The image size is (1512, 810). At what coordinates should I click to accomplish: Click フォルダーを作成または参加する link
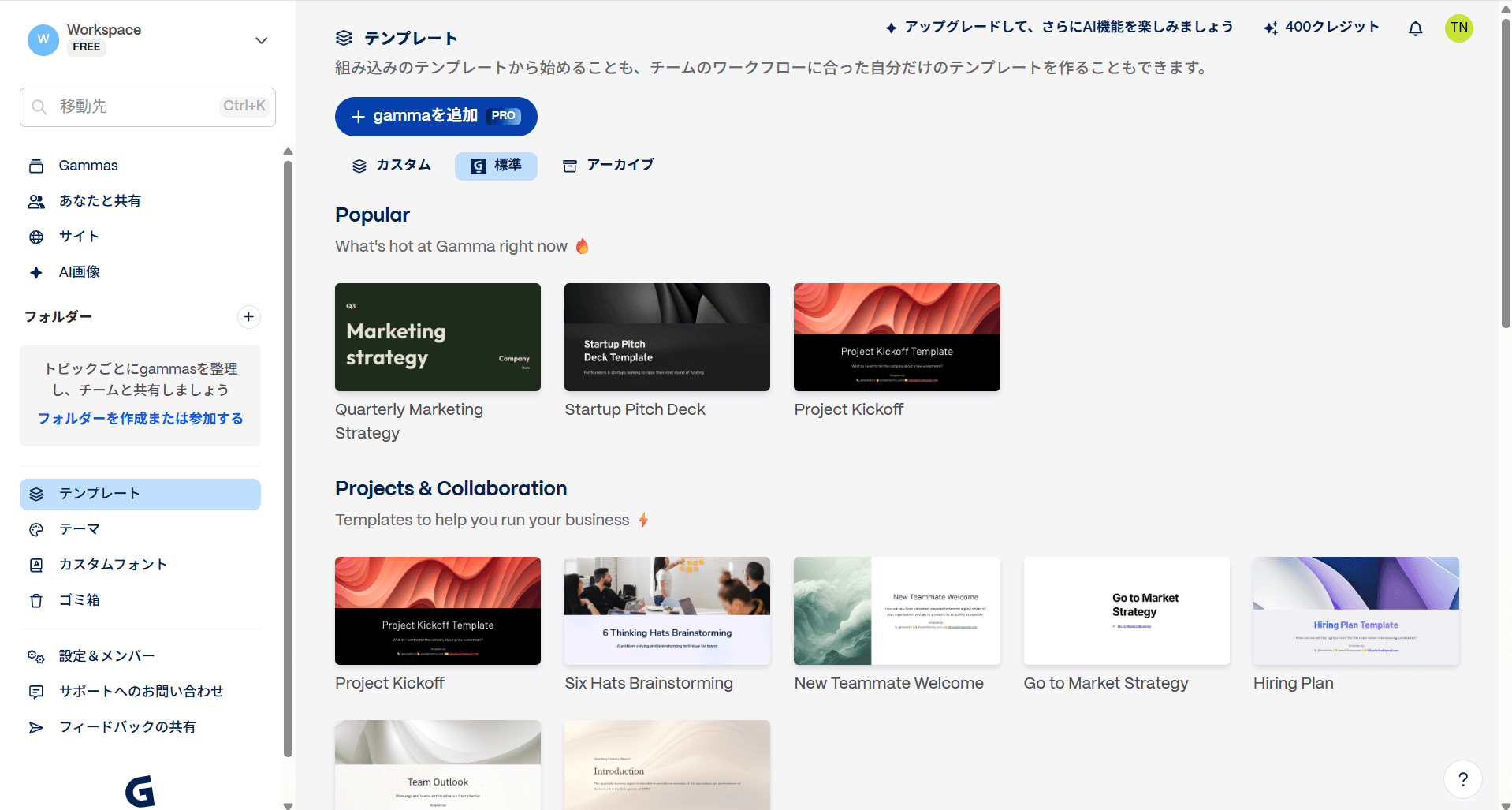[x=140, y=419]
